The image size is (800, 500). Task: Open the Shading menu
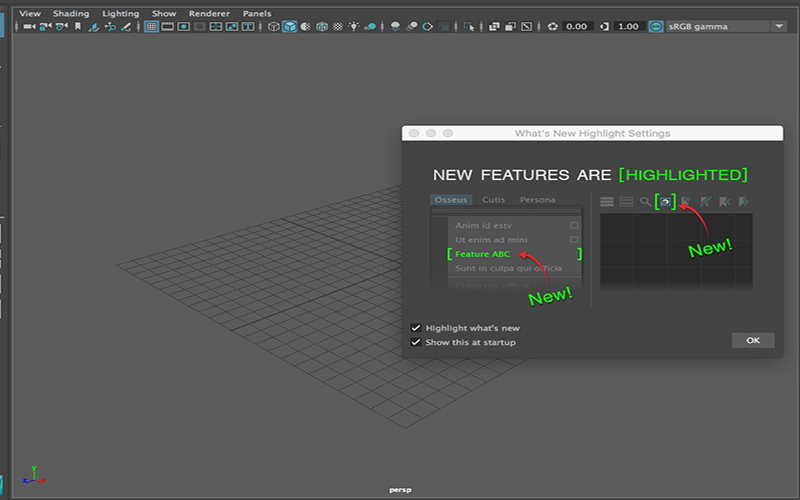pos(71,13)
